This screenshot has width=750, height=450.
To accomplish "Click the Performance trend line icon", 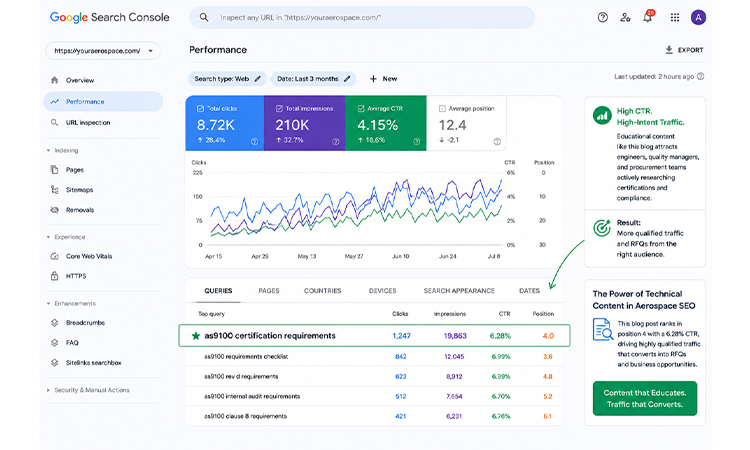I will 55,101.
